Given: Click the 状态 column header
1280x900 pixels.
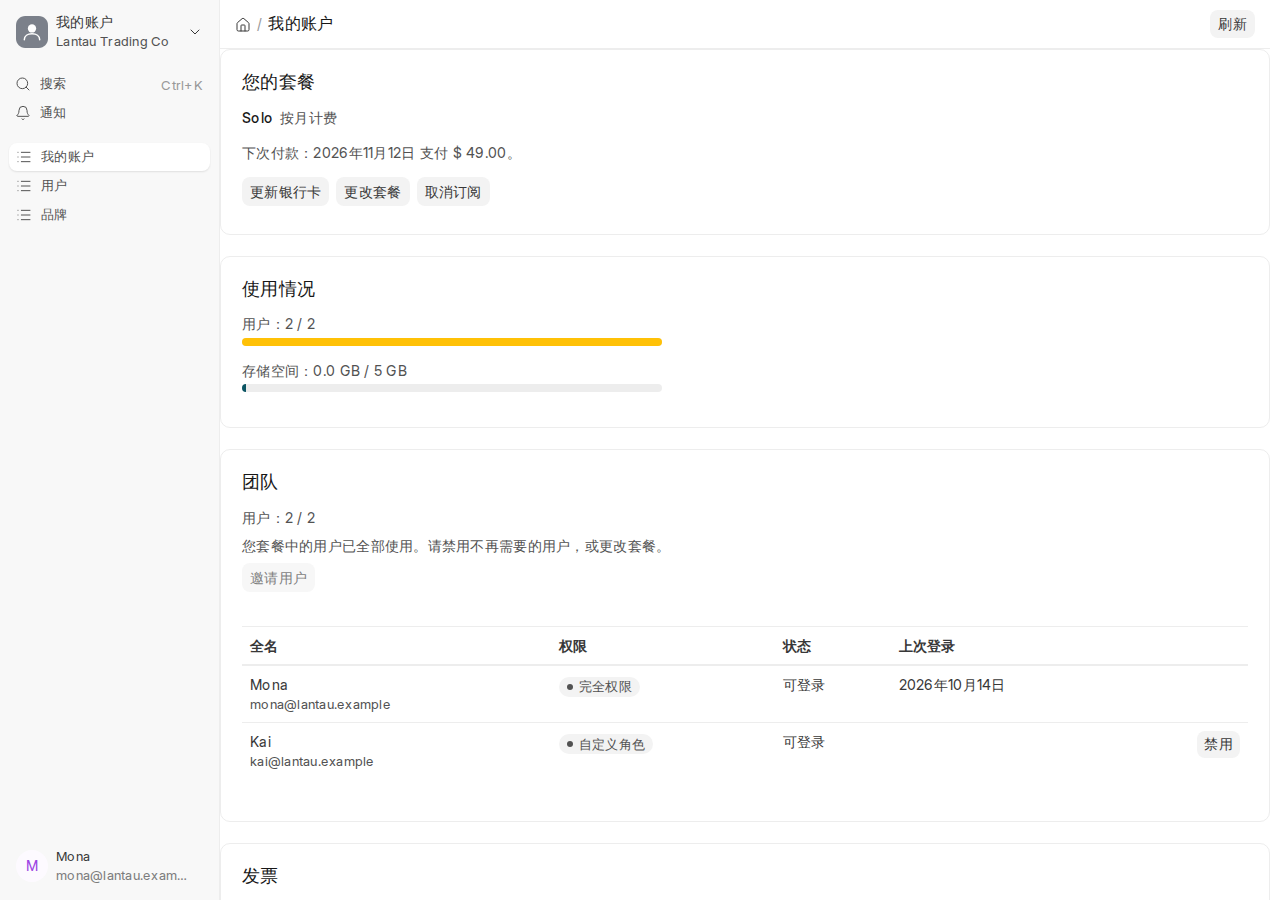Looking at the screenshot, I should coord(797,647).
